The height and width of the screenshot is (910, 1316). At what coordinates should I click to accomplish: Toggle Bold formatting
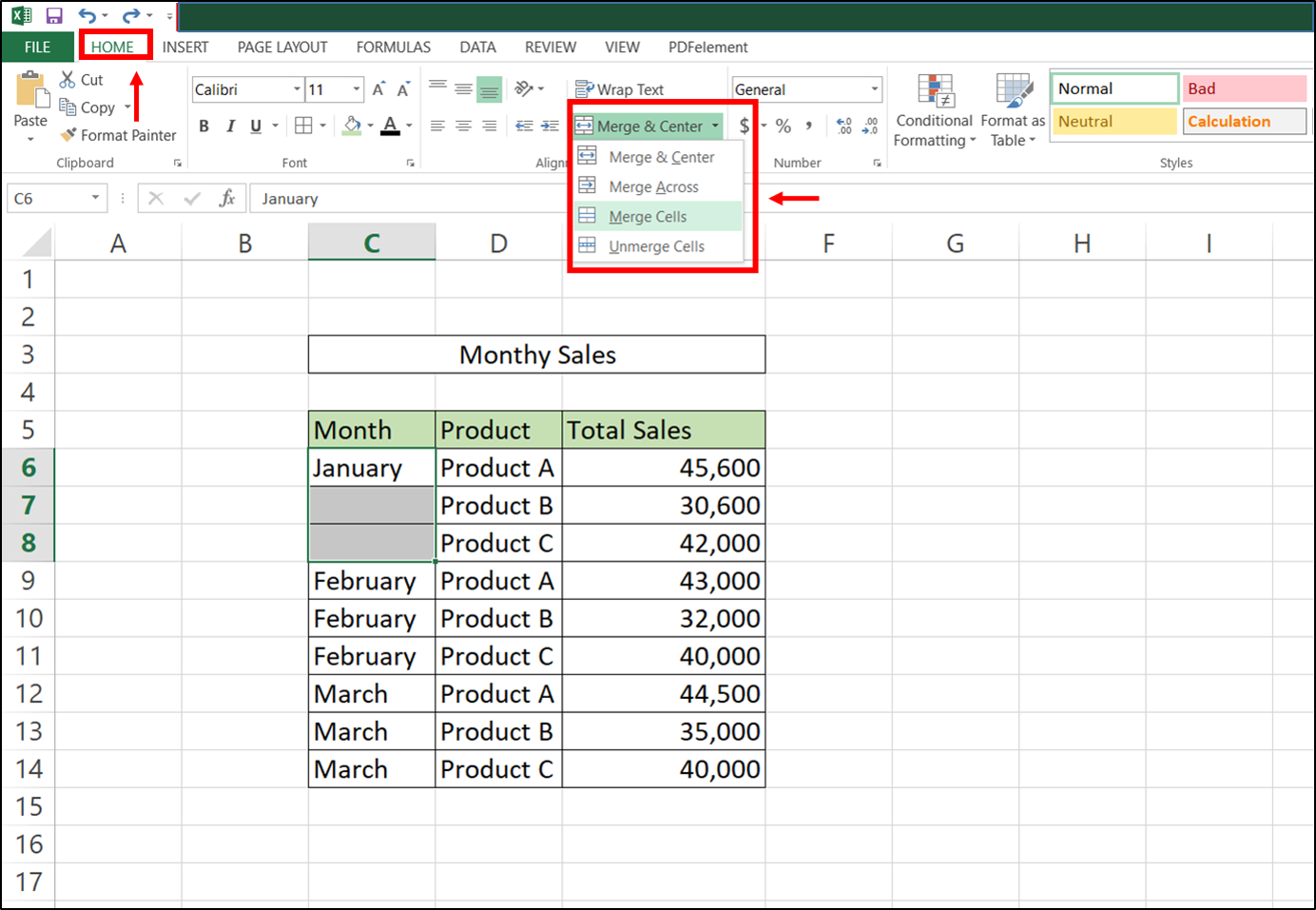pyautogui.click(x=203, y=126)
